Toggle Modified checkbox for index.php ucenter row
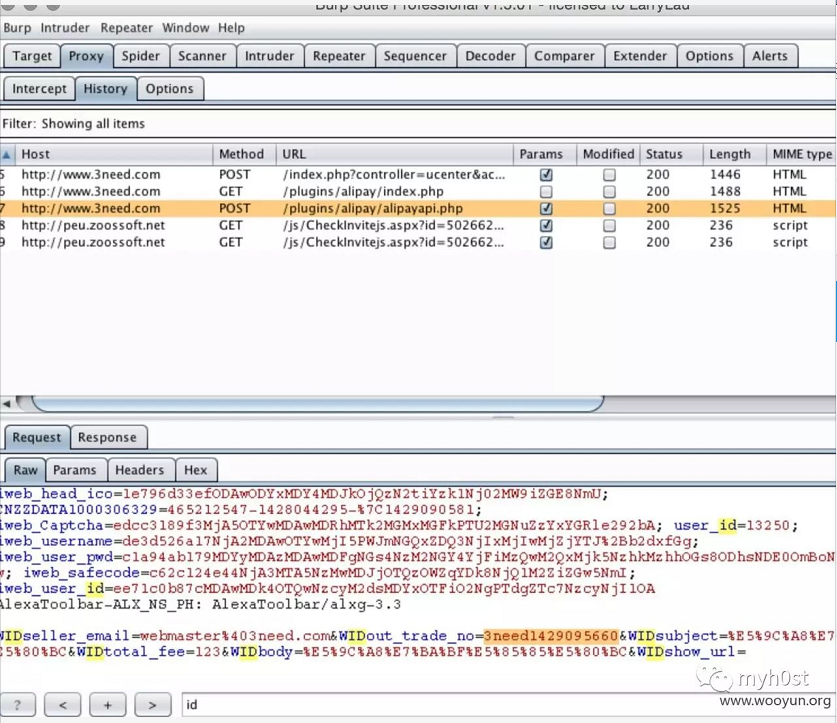Viewport: 837px width, 723px height. coord(609,175)
